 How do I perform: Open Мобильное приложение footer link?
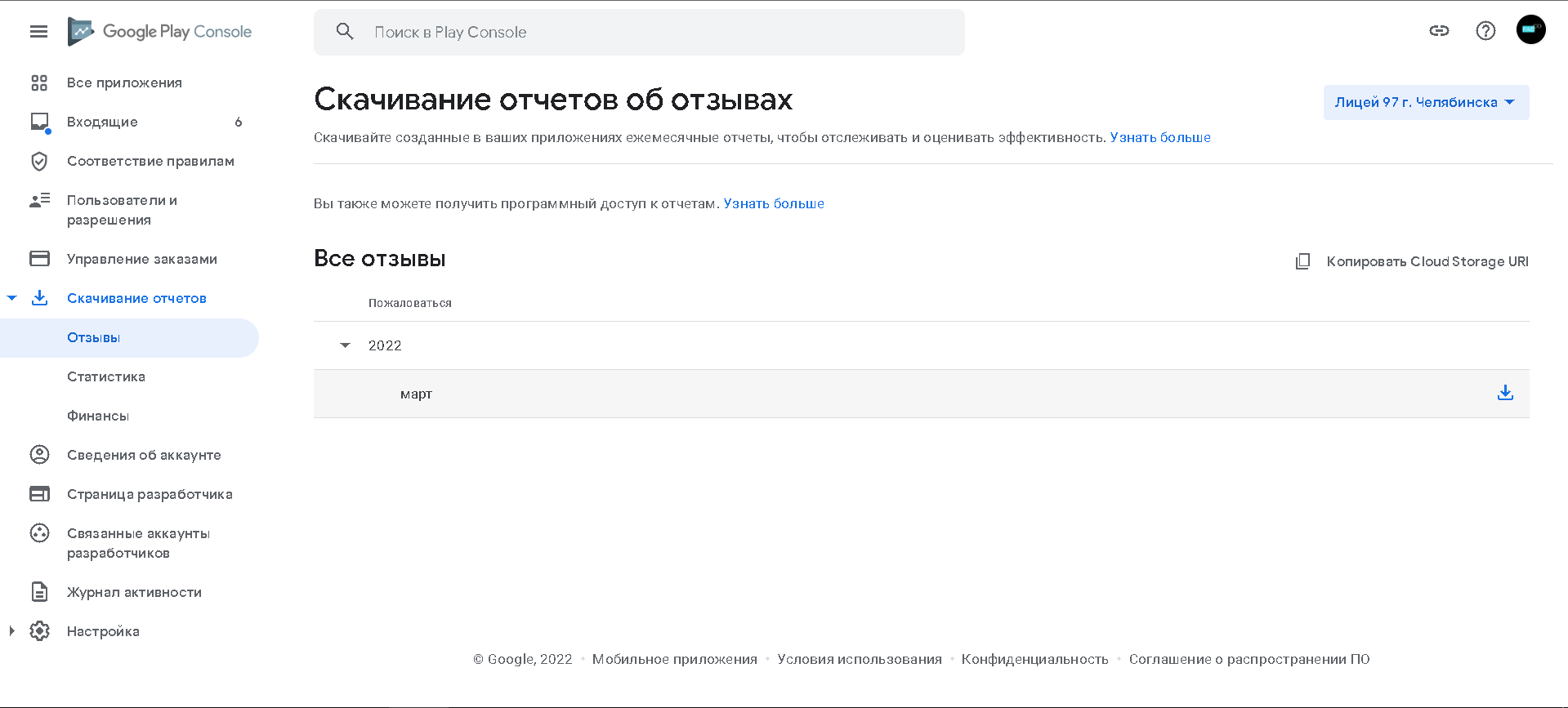pos(675,659)
